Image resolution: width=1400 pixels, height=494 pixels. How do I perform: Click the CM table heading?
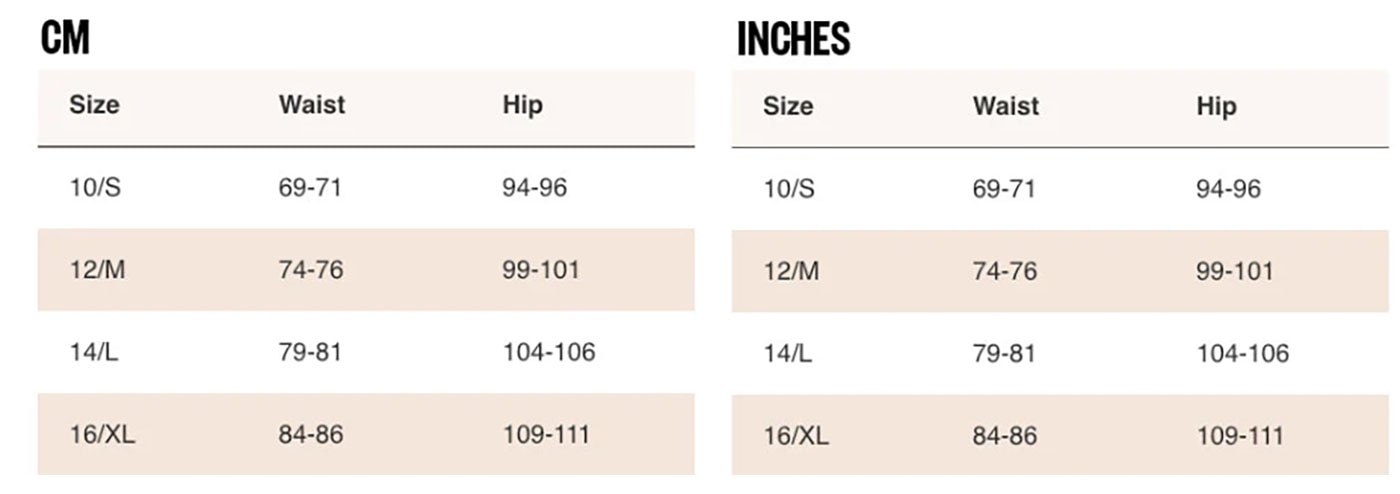(x=65, y=38)
